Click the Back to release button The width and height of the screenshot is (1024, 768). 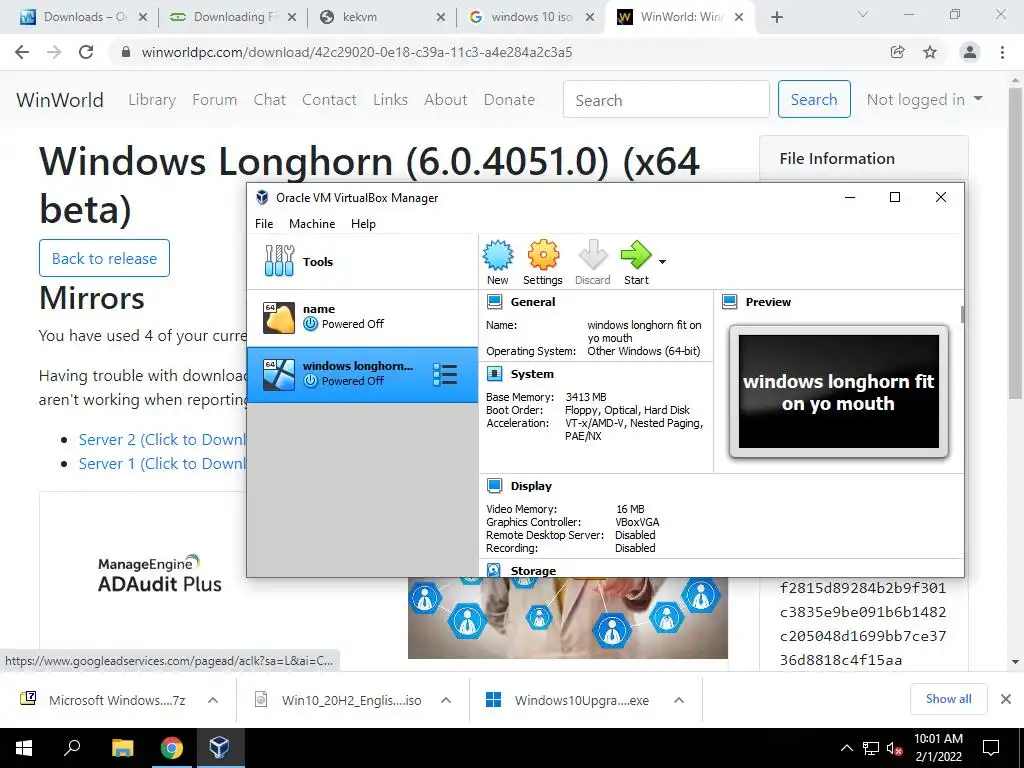click(104, 258)
